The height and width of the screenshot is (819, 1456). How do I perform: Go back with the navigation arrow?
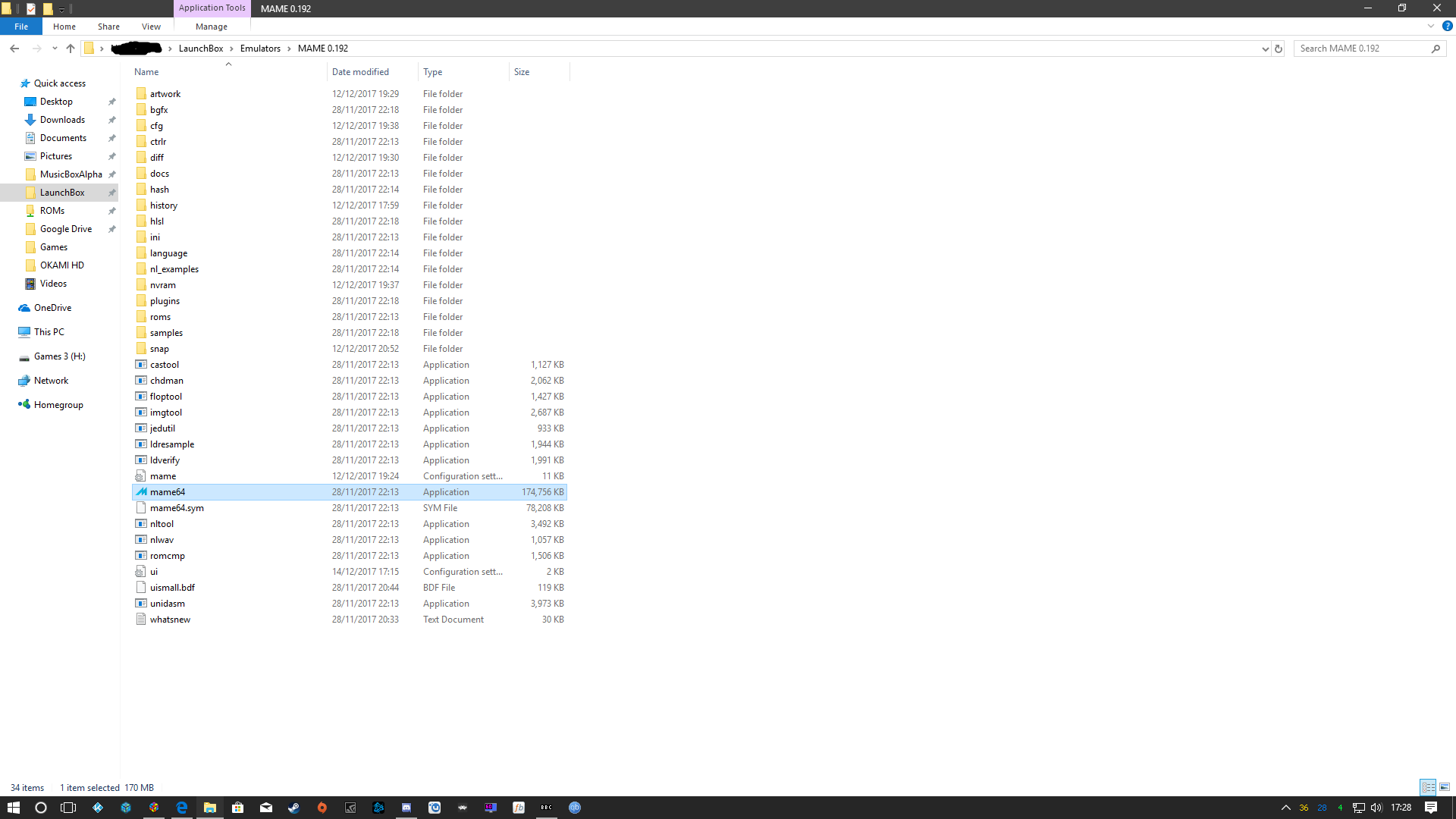[x=14, y=49]
